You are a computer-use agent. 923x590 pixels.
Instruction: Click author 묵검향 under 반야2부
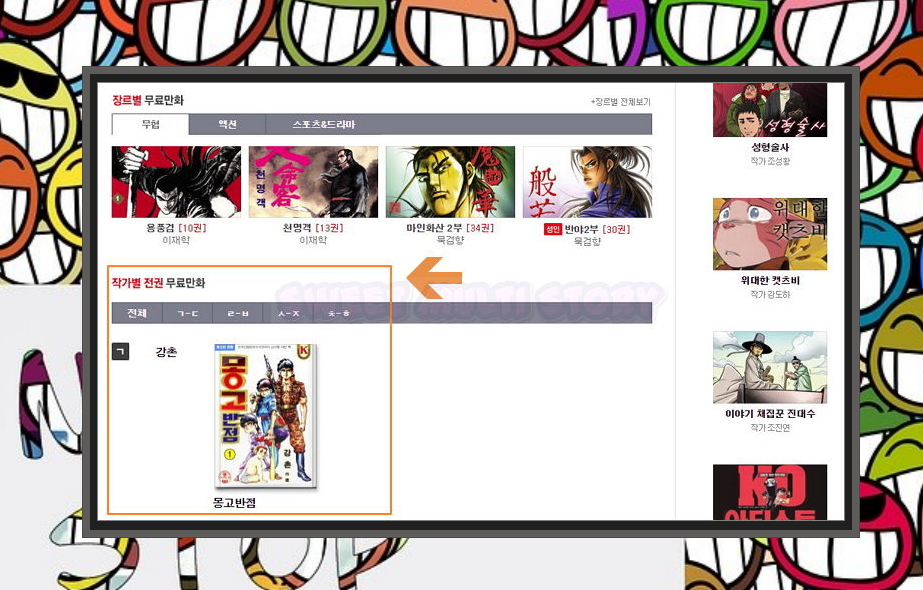[587, 241]
